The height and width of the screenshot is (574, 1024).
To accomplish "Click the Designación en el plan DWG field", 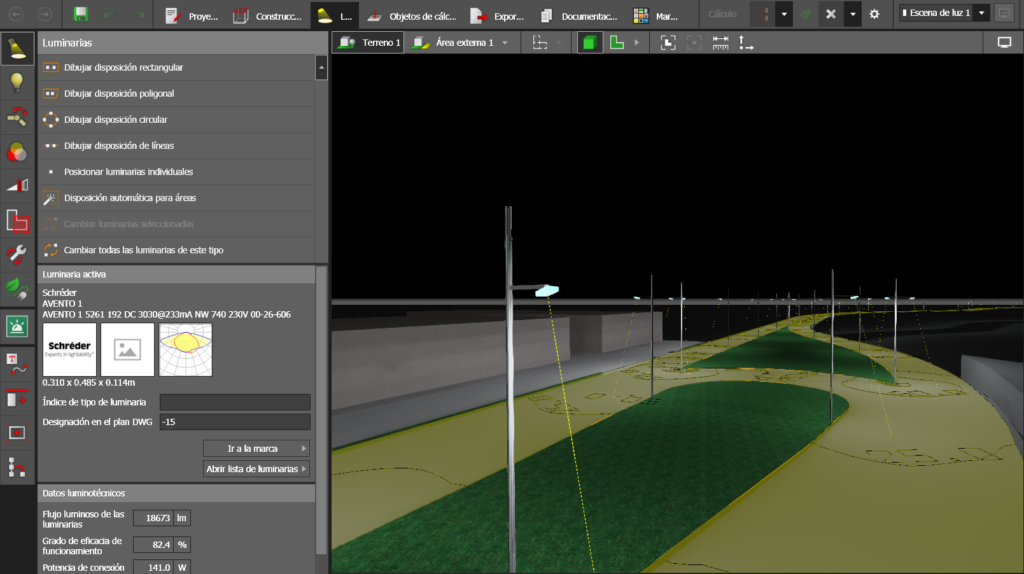I will (x=234, y=422).
